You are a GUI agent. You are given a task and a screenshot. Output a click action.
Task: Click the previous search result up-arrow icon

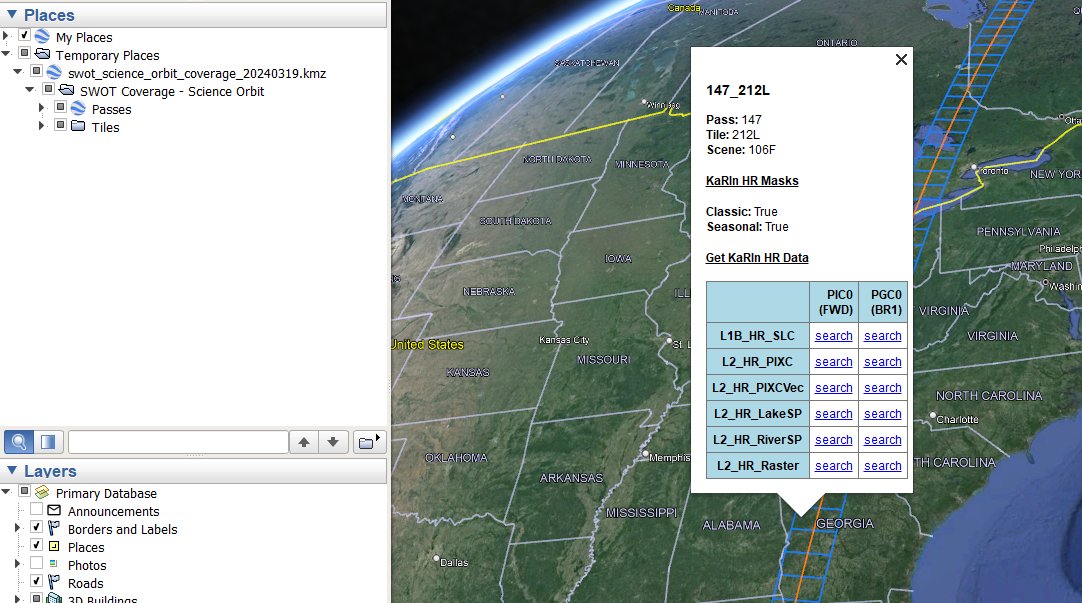pos(304,441)
